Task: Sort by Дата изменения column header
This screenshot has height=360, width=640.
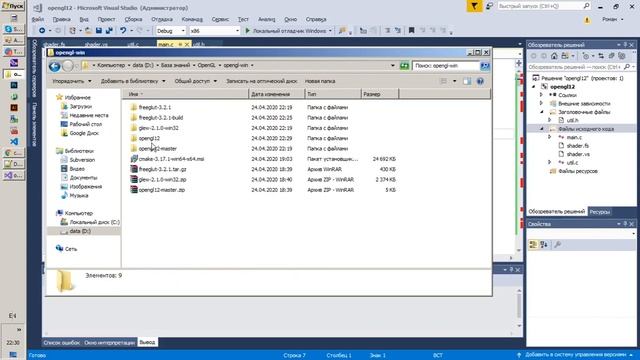Action: point(277,94)
